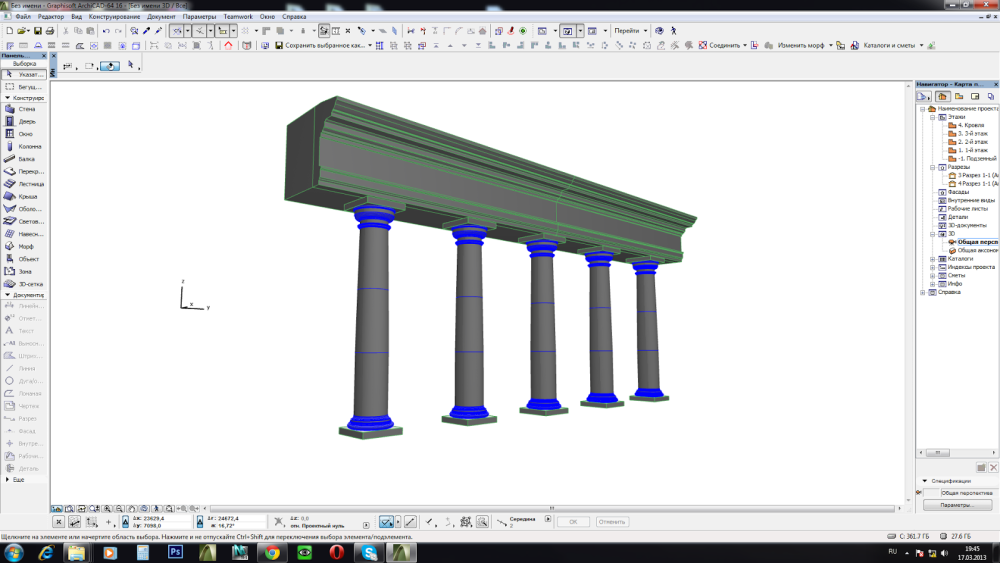Click the horizontal scrollbar below the 3D view
The image size is (1000, 563).
[x=552, y=509]
